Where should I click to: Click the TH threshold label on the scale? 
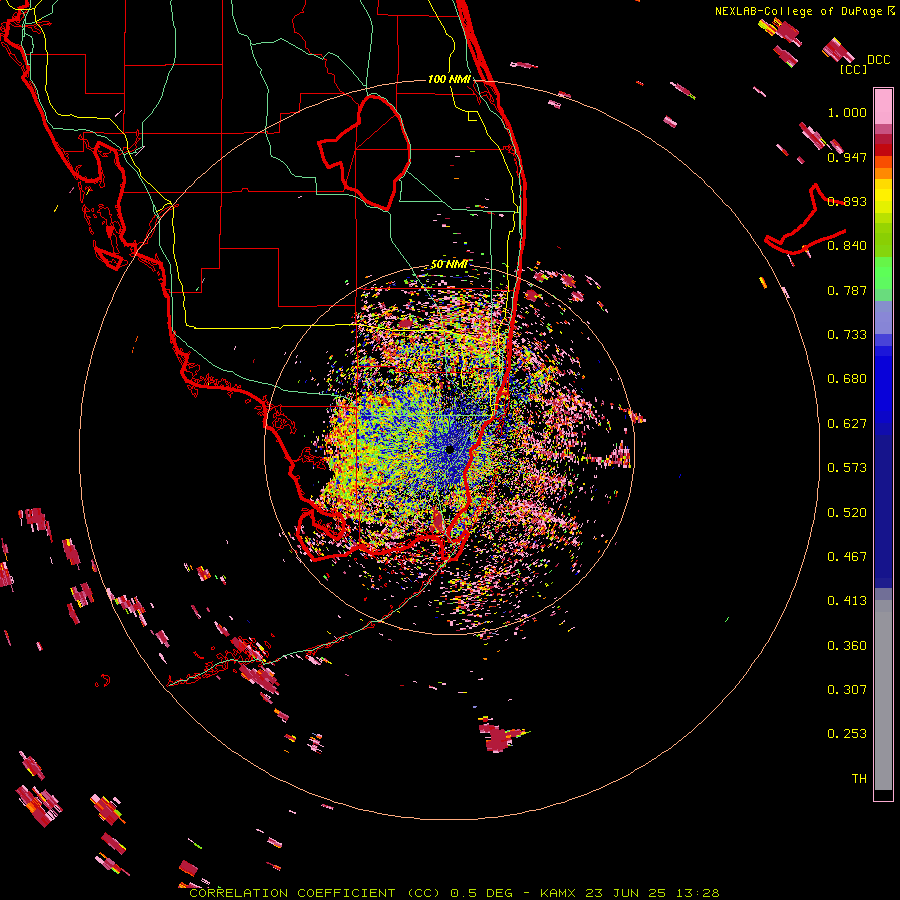point(859,779)
